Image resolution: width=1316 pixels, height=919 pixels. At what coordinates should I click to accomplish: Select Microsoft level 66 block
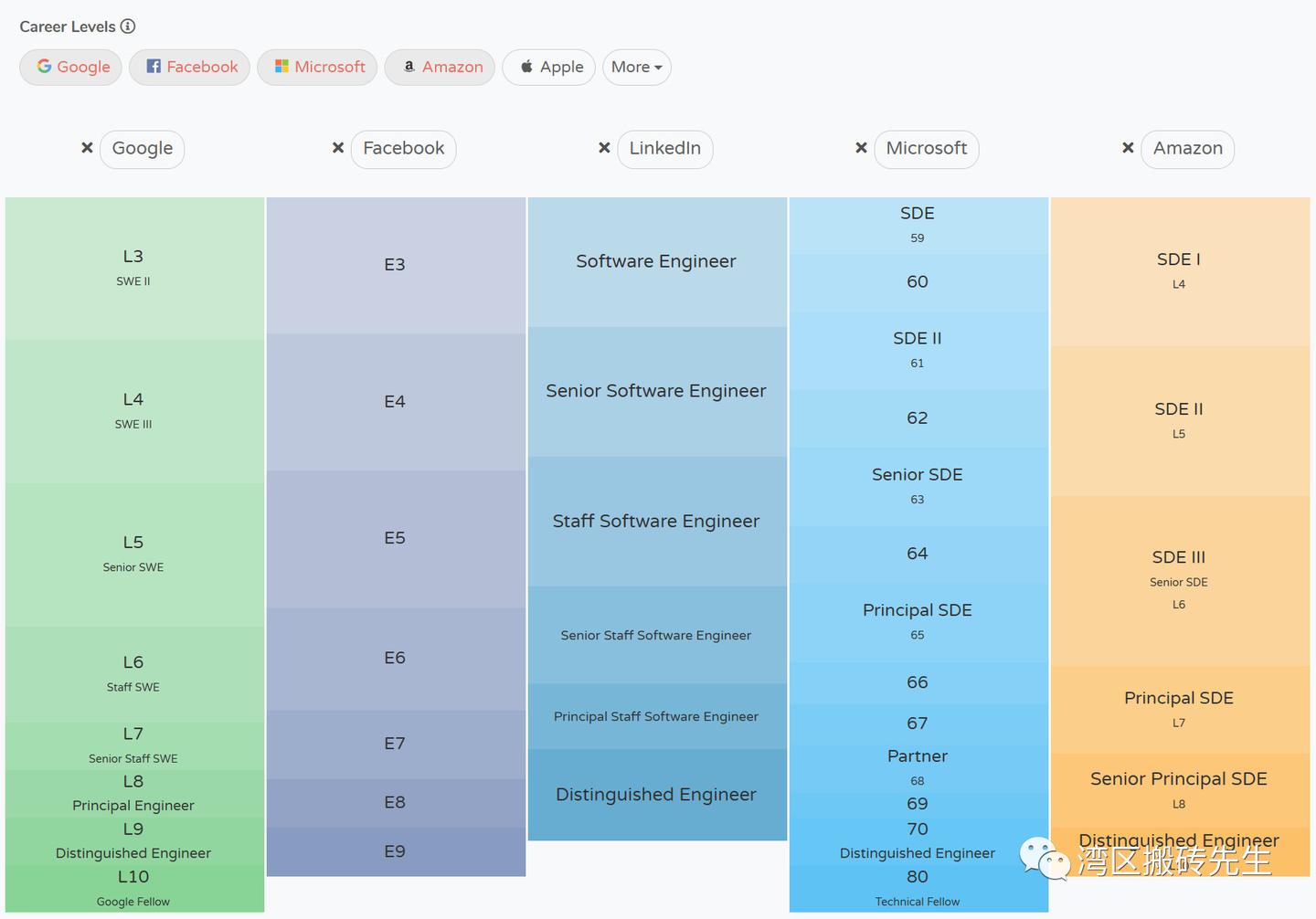coord(918,682)
